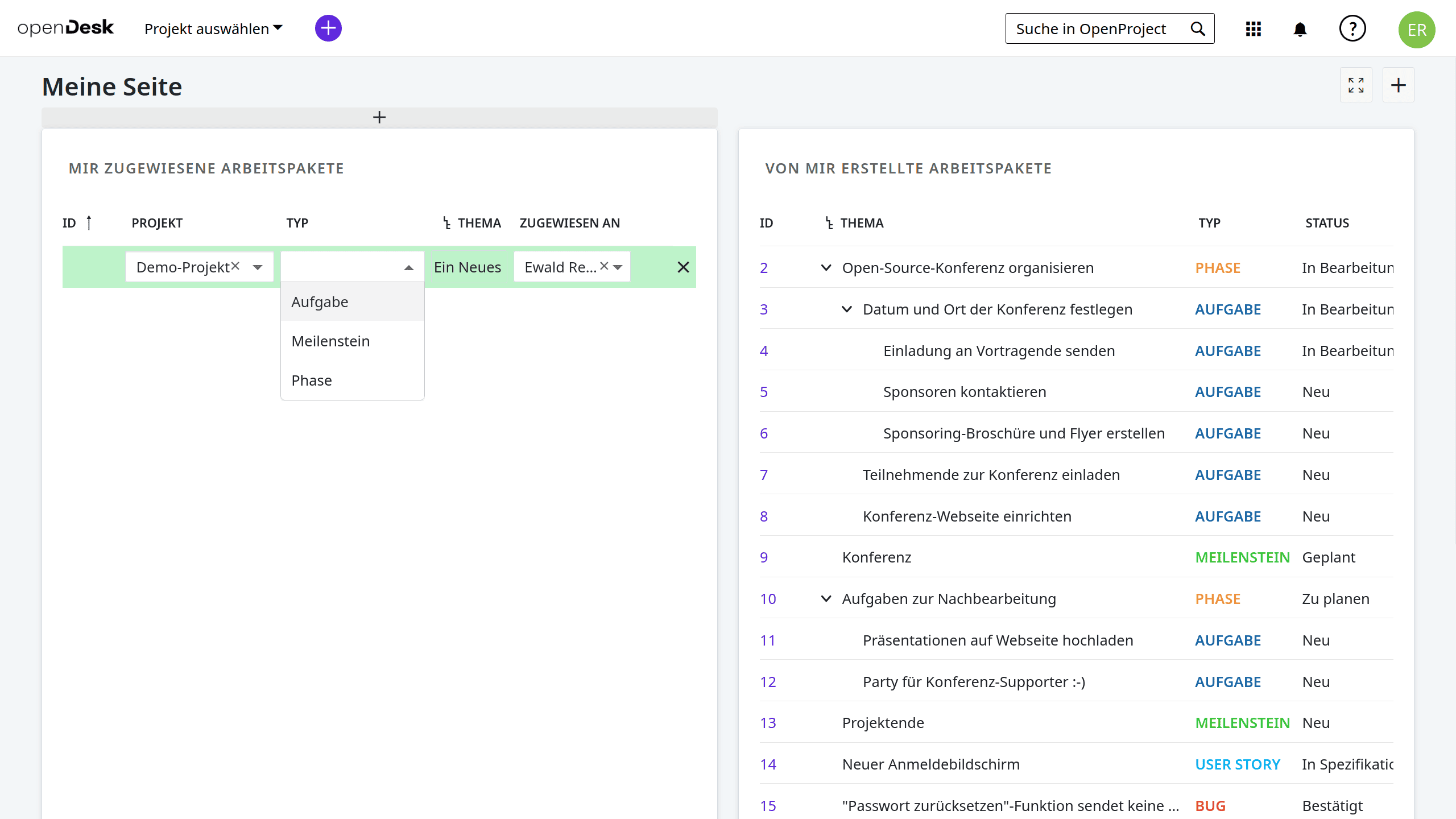Image resolution: width=1456 pixels, height=819 pixels.
Task: Cancel the new work package row
Action: click(683, 267)
